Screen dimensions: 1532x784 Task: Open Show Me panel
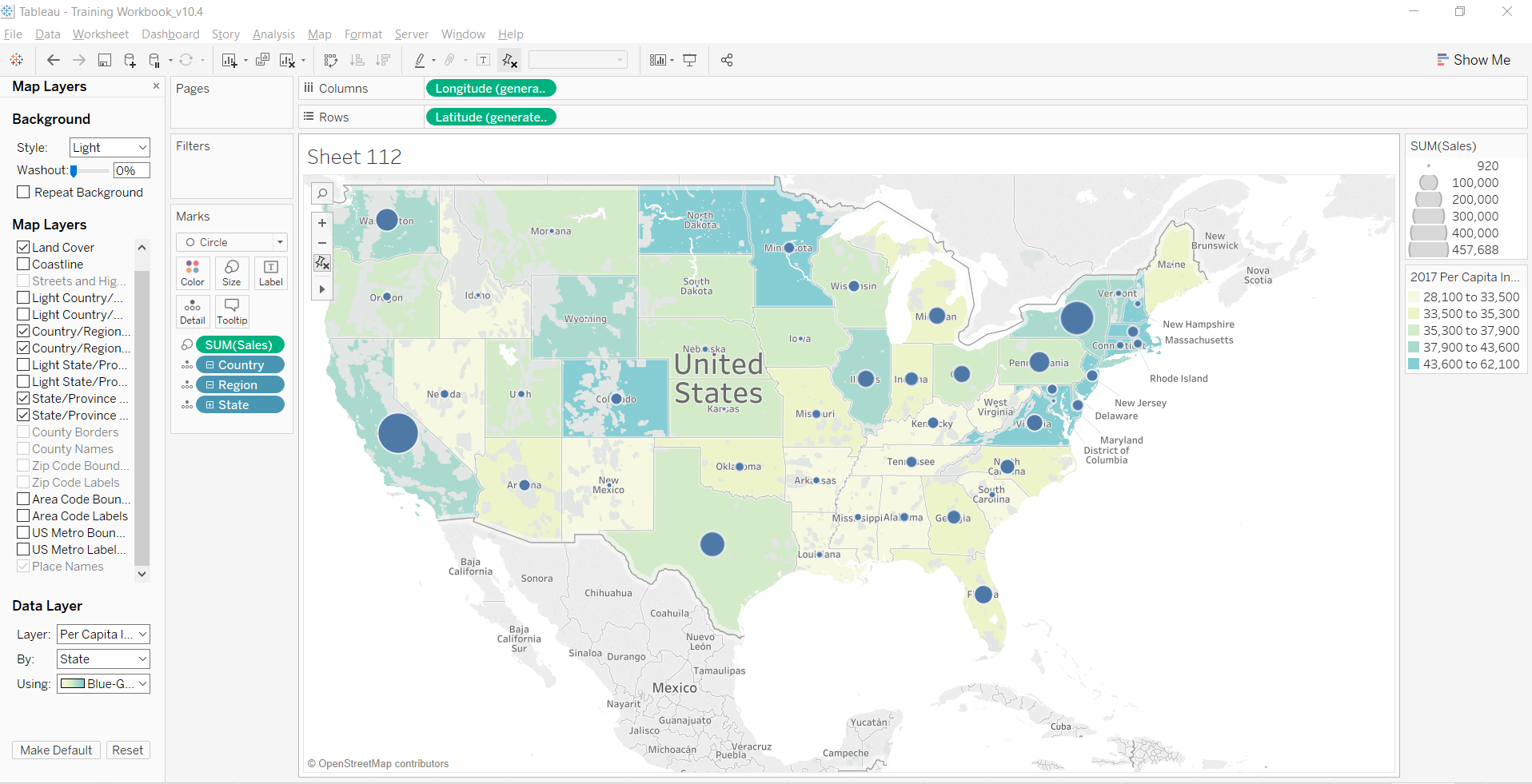coord(1473,60)
